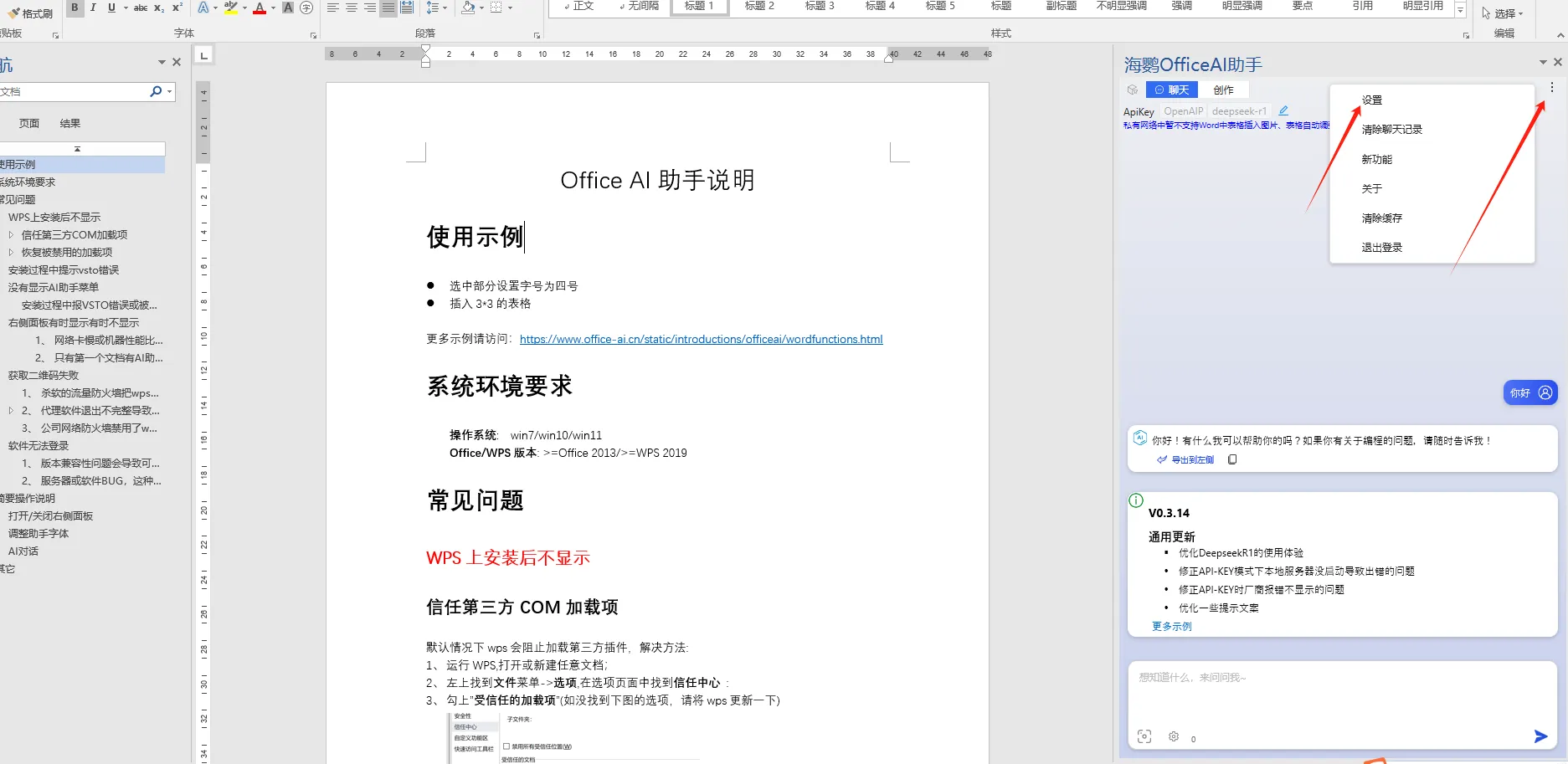
Task: Click the Format Painter (格式刷) brush icon
Action: point(13,13)
